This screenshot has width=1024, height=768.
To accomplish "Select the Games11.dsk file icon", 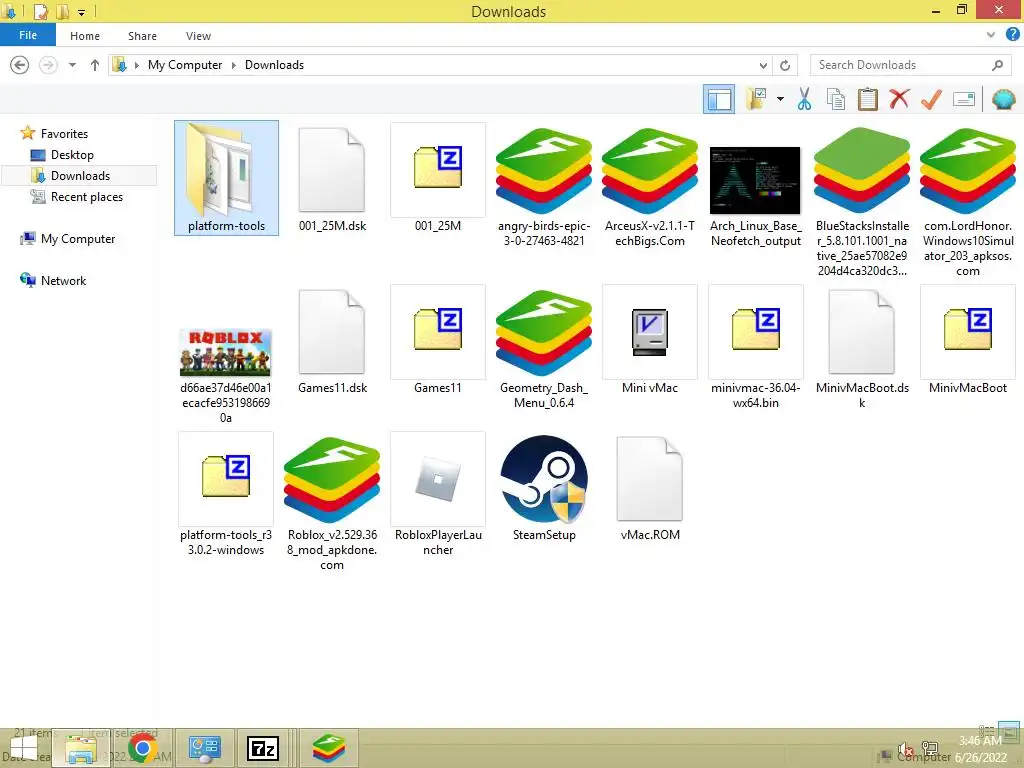I will tap(332, 332).
